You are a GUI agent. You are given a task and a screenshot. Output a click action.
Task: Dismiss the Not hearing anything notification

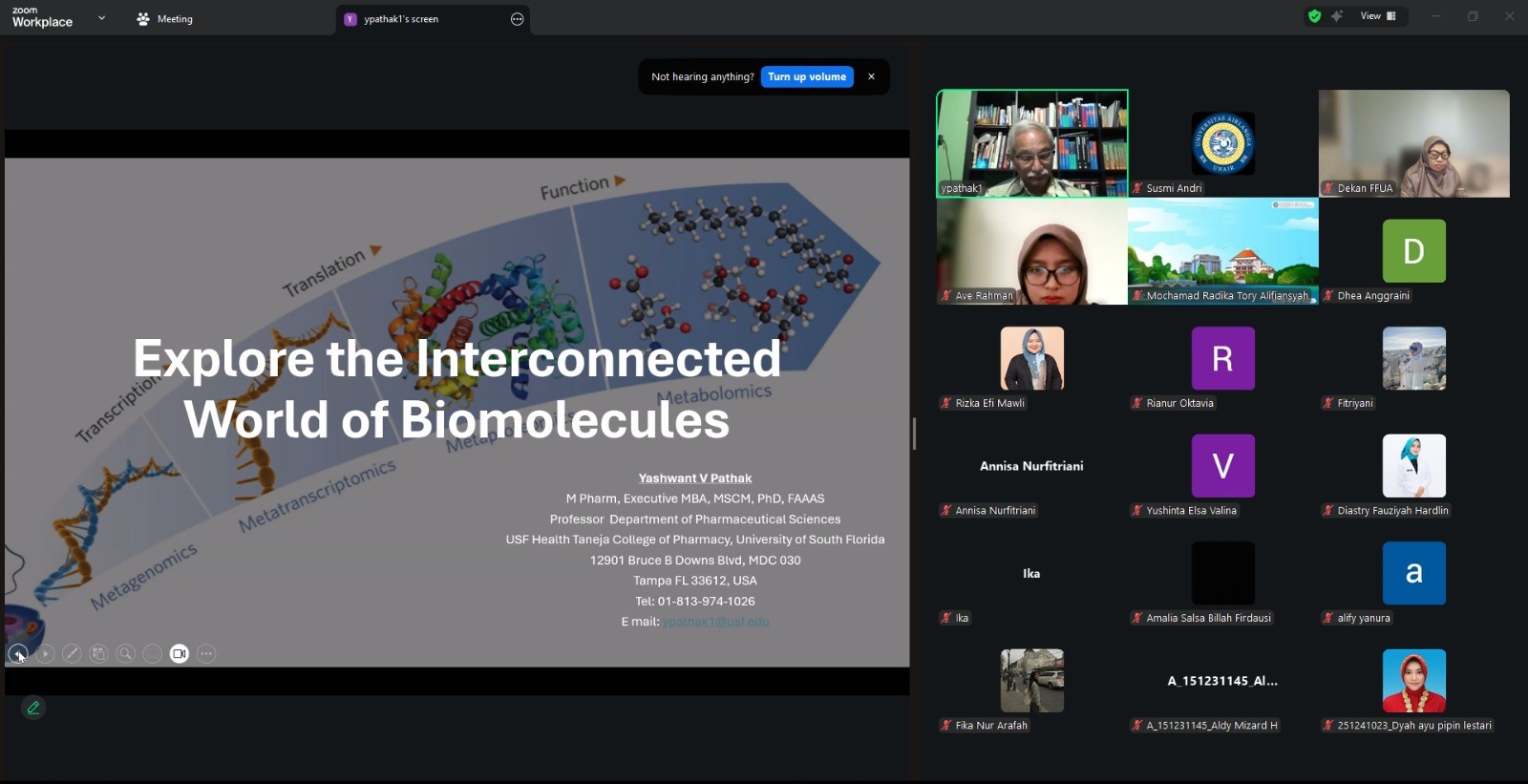[x=871, y=76]
